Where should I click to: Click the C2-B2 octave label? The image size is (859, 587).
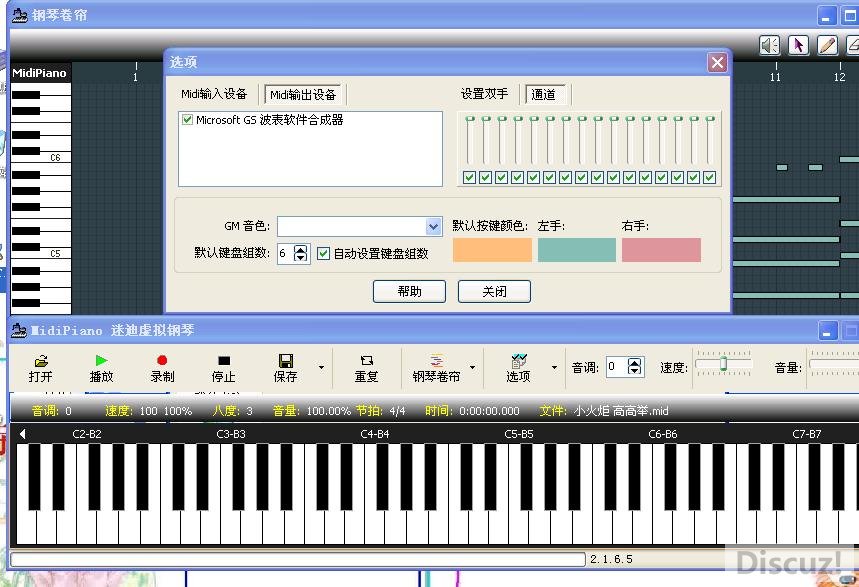coord(87,434)
